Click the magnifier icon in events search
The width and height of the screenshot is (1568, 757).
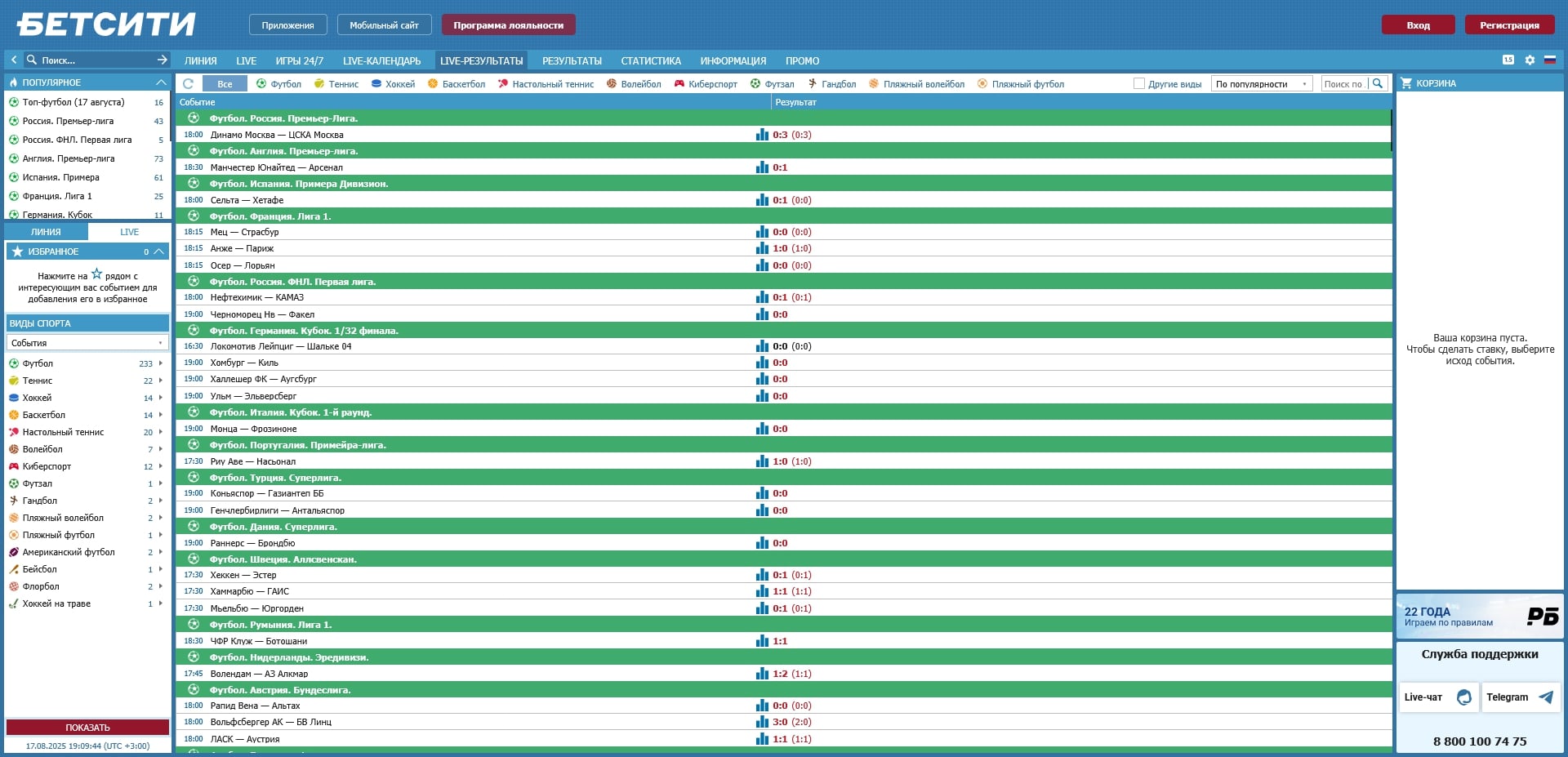coord(1378,84)
